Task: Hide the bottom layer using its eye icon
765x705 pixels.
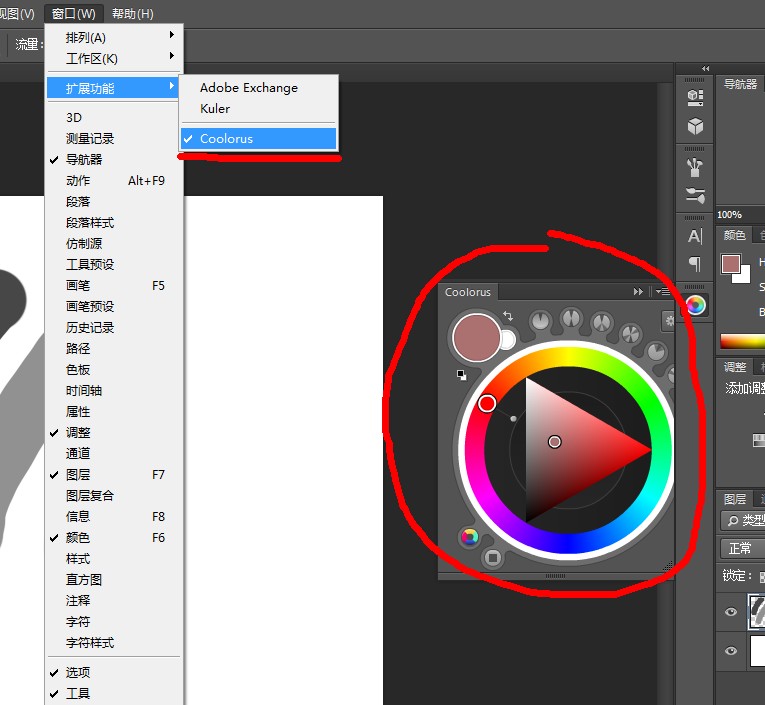Action: 730,651
